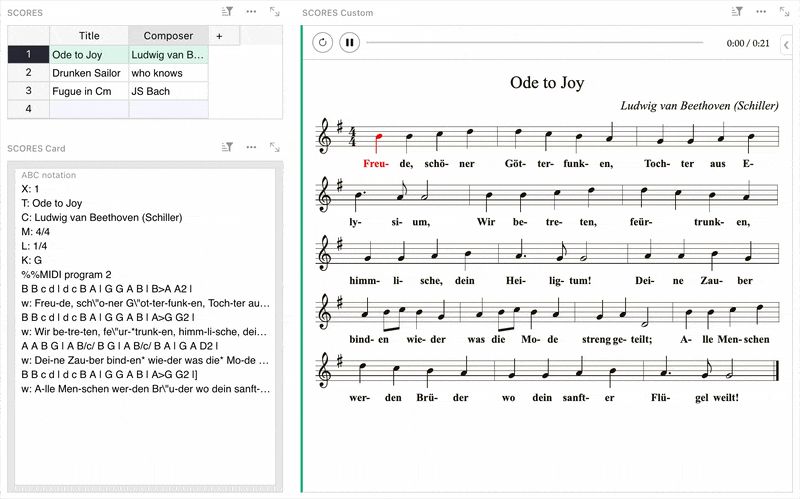Click the highlighted red first note
This screenshot has width=800, height=499.
[378, 141]
